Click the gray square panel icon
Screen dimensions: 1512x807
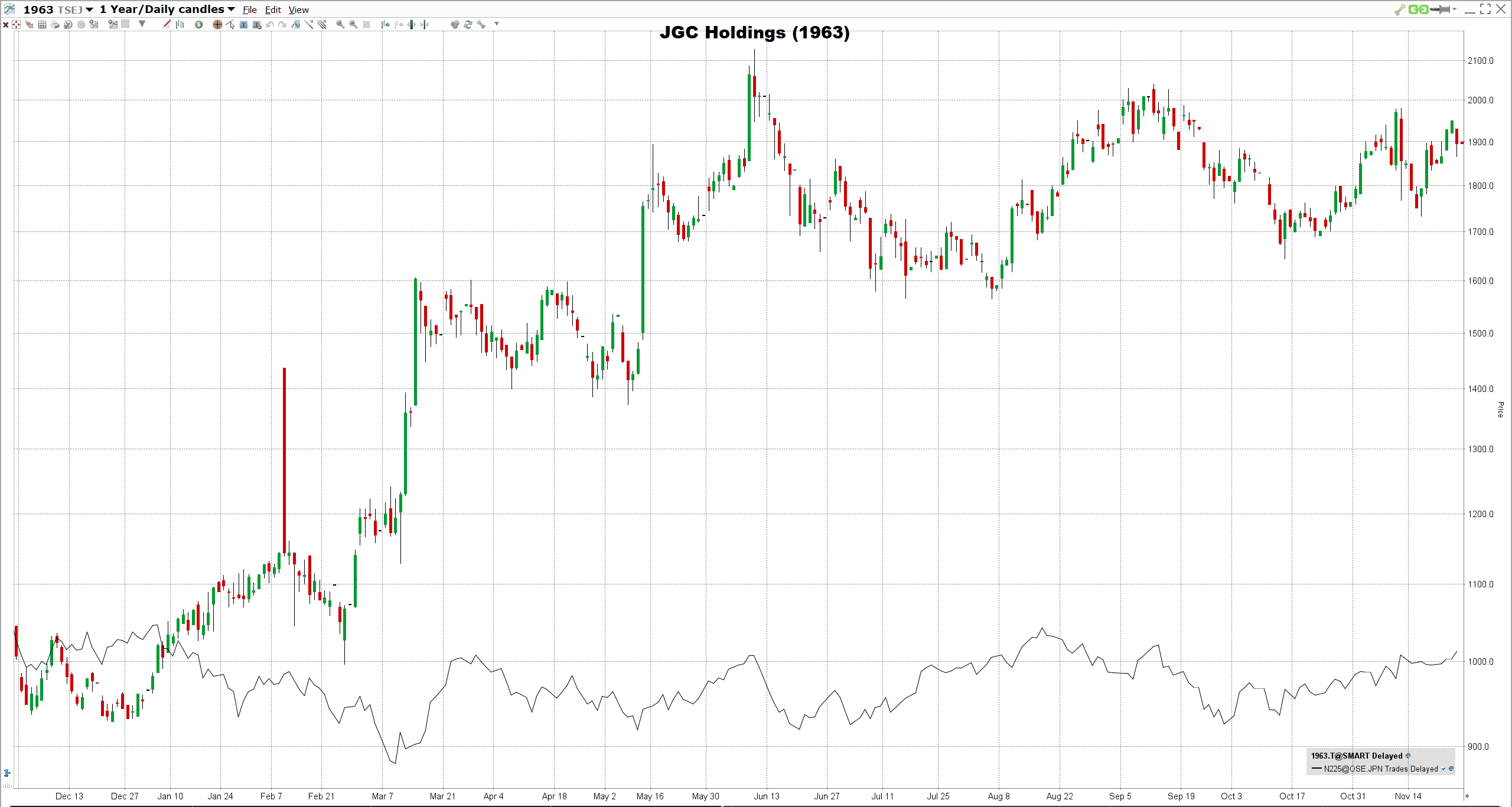coord(125,24)
